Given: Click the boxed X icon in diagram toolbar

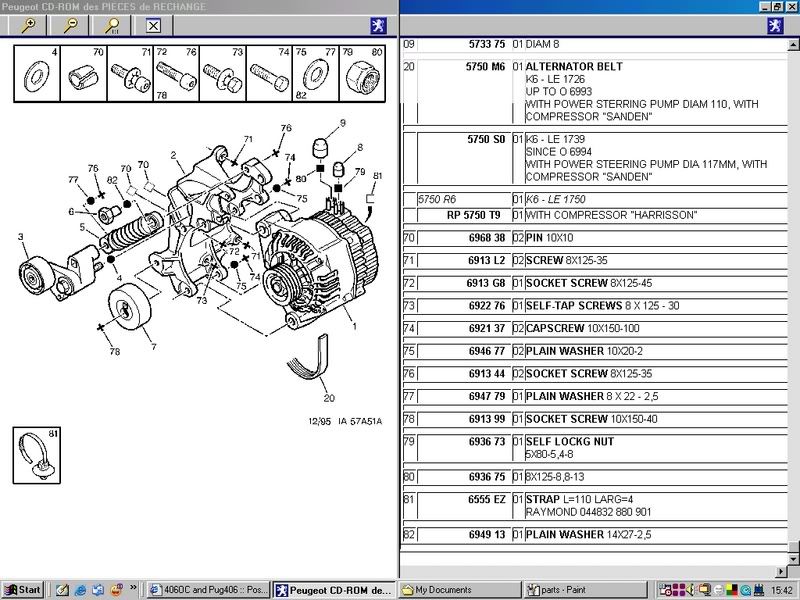Looking at the screenshot, I should [x=153, y=26].
